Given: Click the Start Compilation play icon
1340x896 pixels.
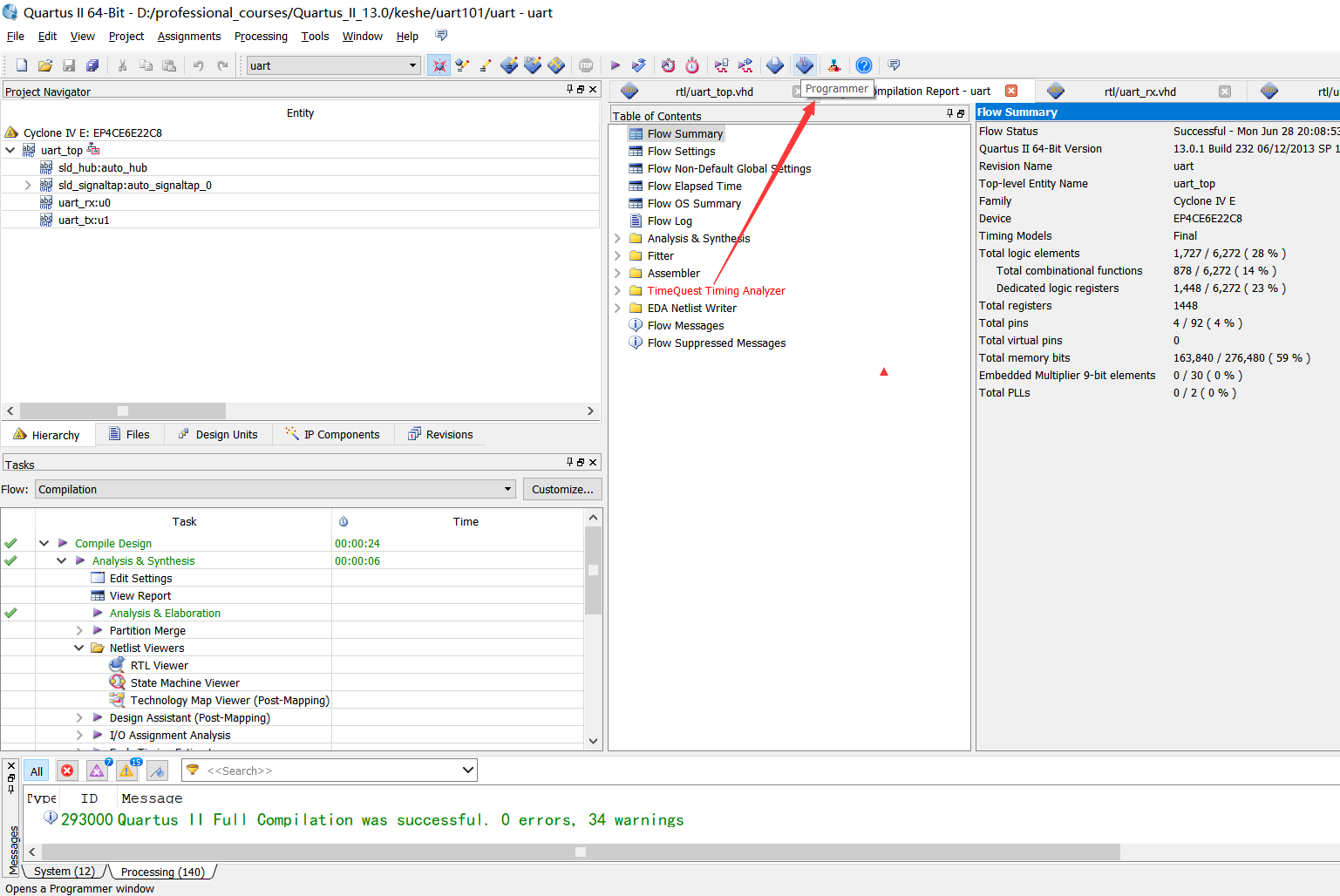Looking at the screenshot, I should tap(616, 65).
